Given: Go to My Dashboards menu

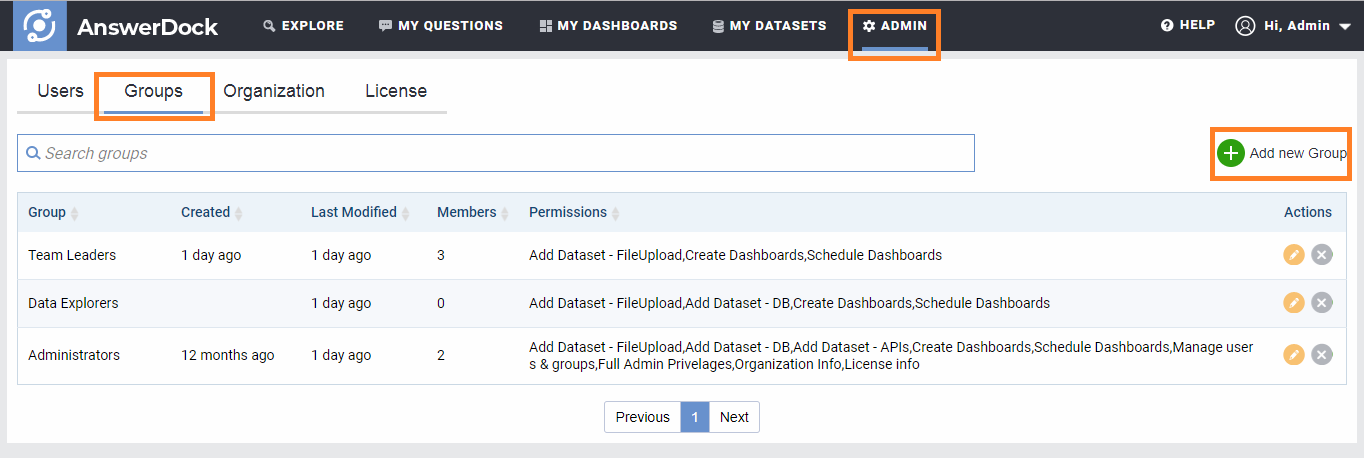Looking at the screenshot, I should (608, 26).
